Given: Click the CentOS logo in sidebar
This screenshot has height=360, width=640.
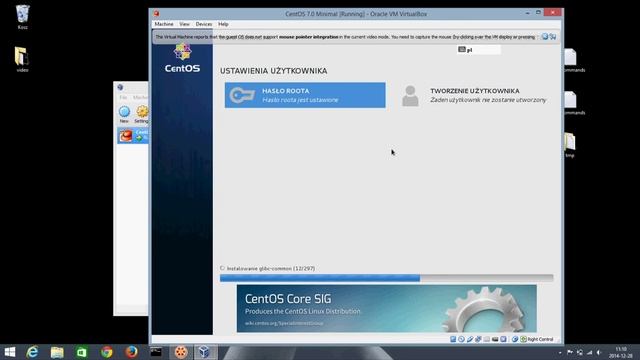Looking at the screenshot, I should 182,58.
